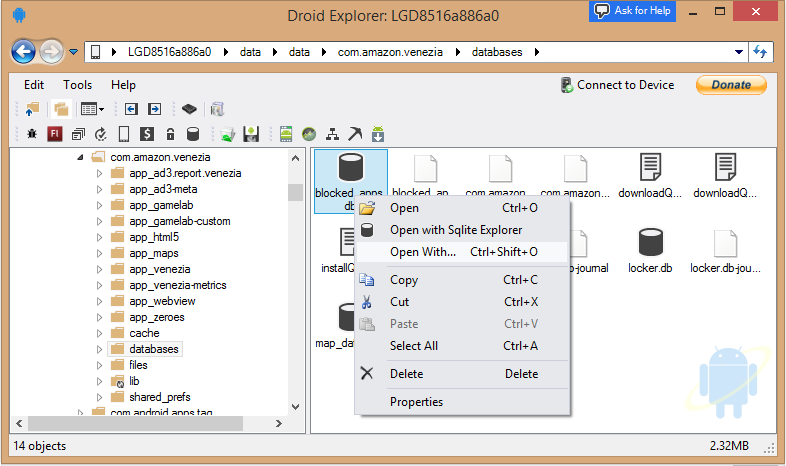The width and height of the screenshot is (786, 466).
Task: Click the Android screen capture icon
Action: coord(286,134)
